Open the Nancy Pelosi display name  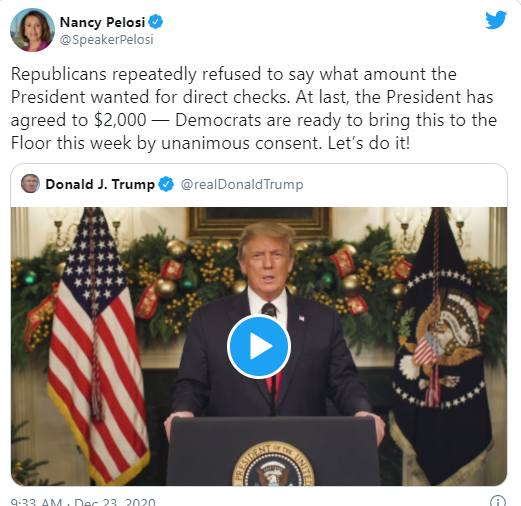[x=102, y=22]
